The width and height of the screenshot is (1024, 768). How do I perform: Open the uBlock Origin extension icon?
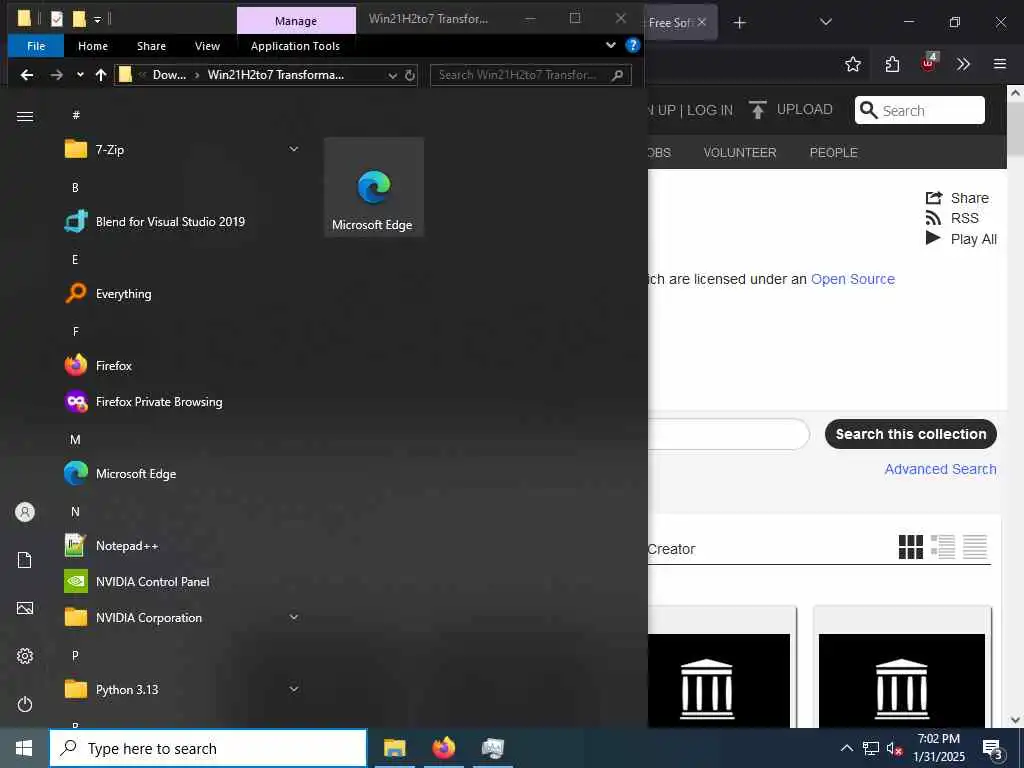(929, 63)
